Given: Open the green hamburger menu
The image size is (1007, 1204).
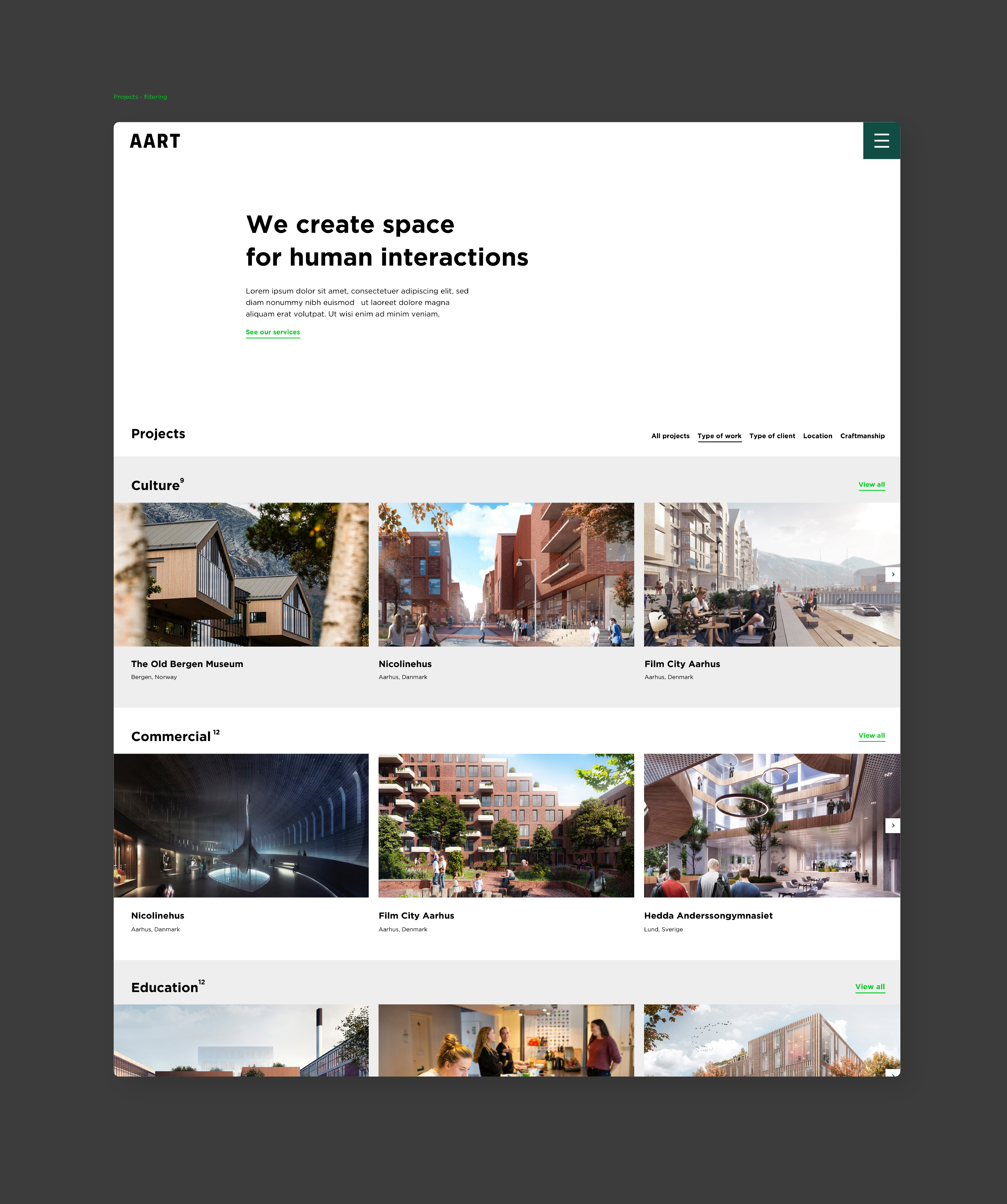Looking at the screenshot, I should [881, 141].
